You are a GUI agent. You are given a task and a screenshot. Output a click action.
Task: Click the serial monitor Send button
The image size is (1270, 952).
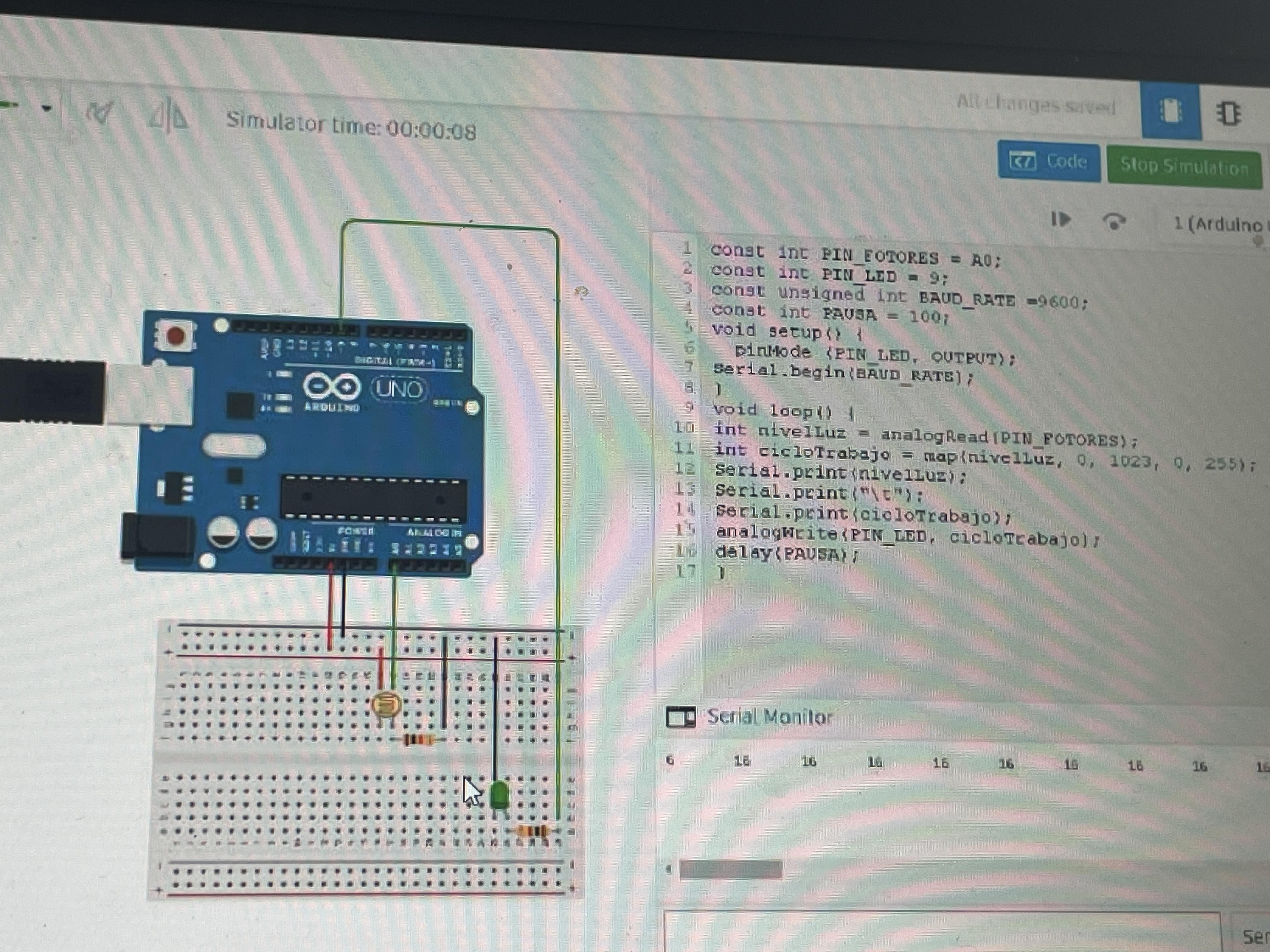pos(1254,937)
